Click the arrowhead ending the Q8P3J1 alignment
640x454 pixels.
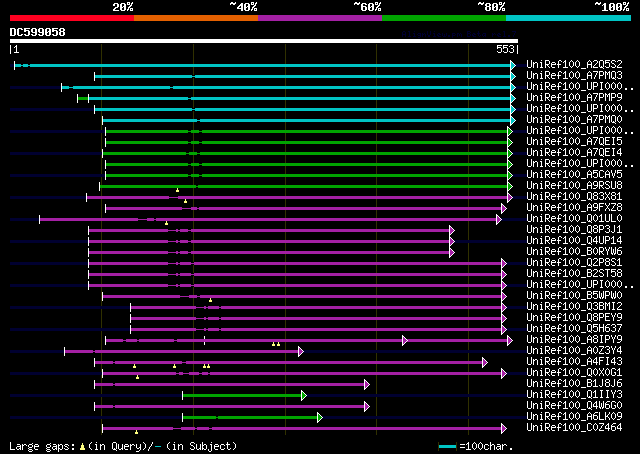pos(452,231)
